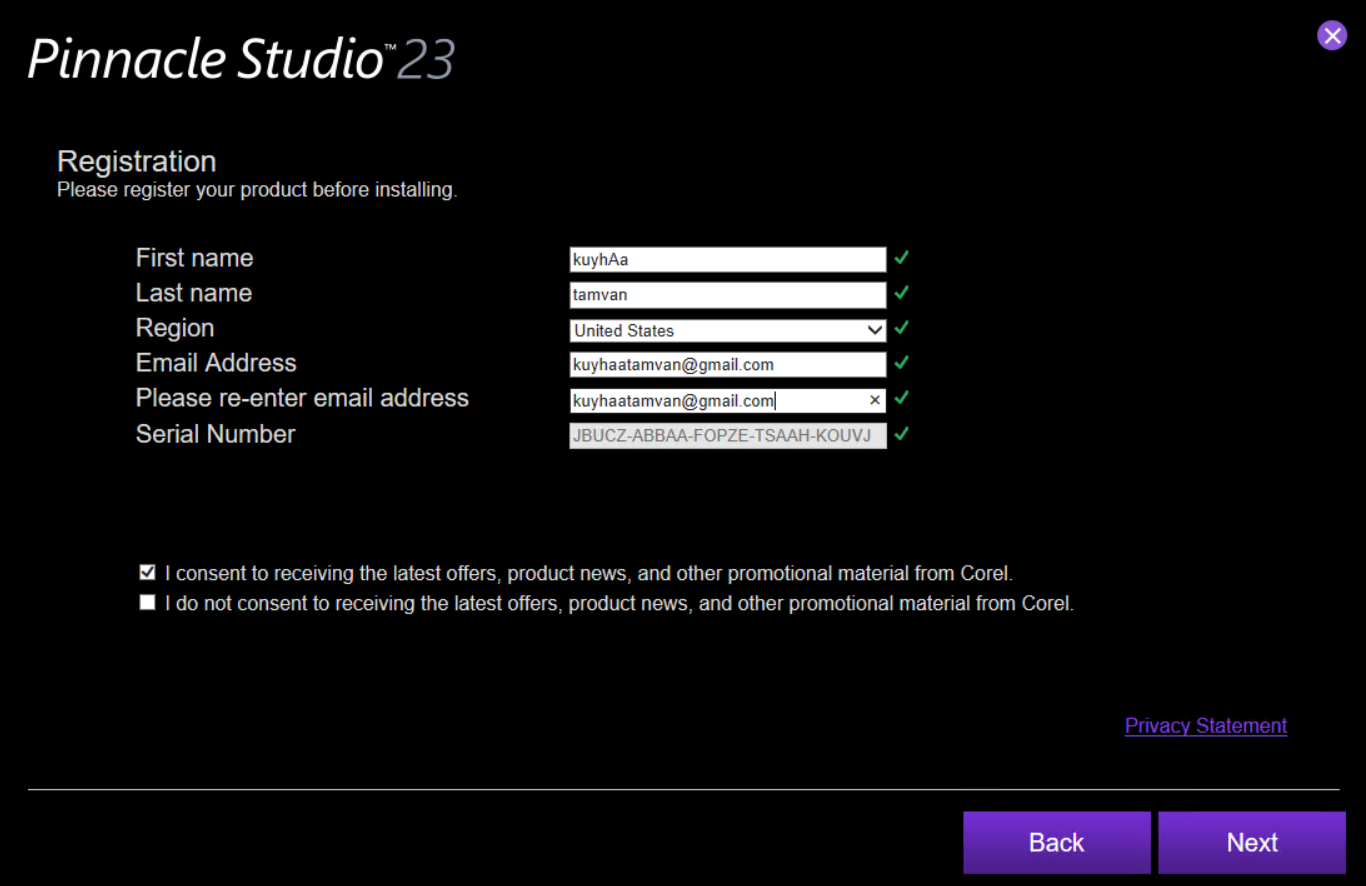1366x886 pixels.
Task: Click the "Region" label
Action: click(175, 328)
